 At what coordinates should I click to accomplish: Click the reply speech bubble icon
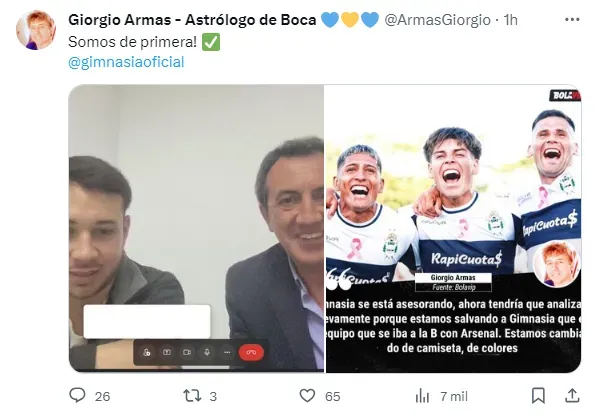coord(78,395)
